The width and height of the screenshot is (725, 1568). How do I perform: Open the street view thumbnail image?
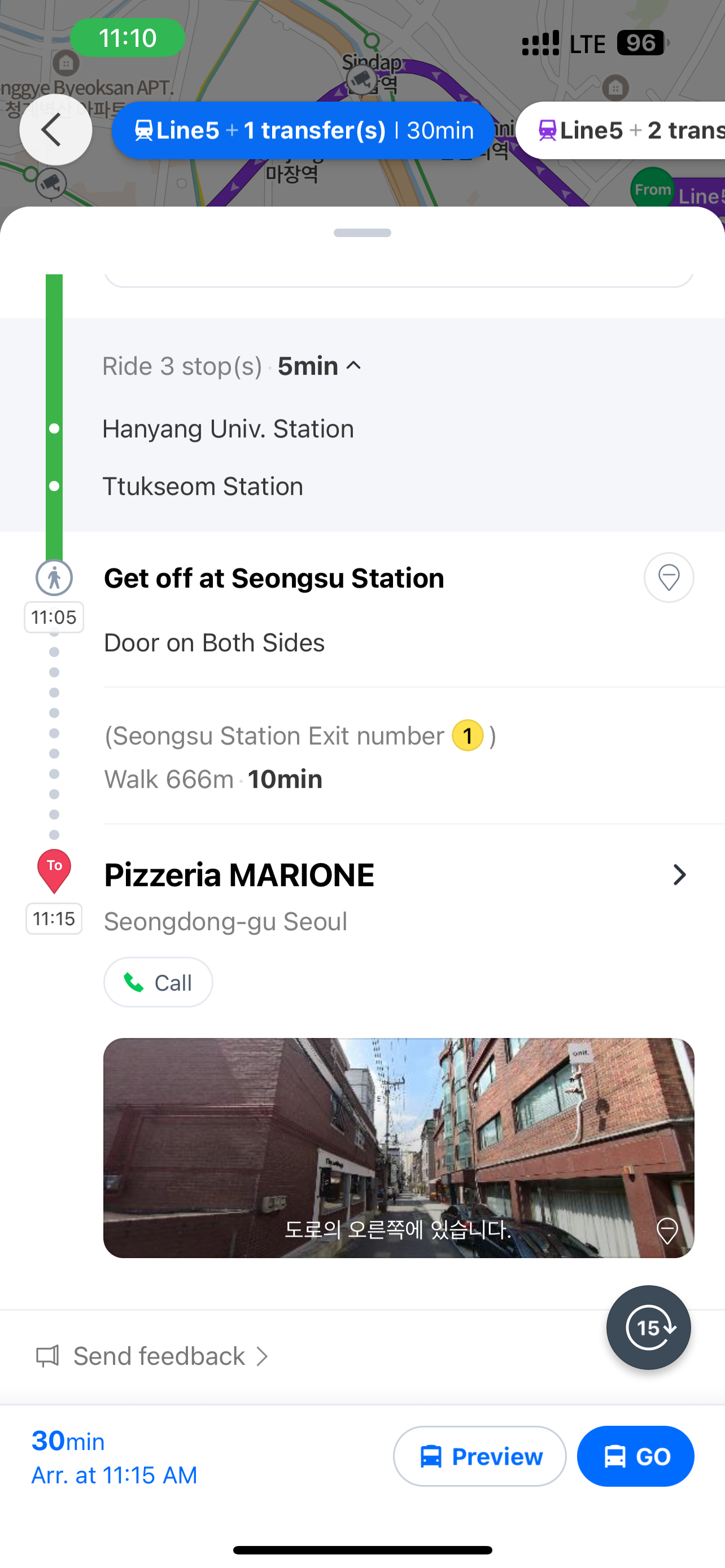(x=399, y=1147)
